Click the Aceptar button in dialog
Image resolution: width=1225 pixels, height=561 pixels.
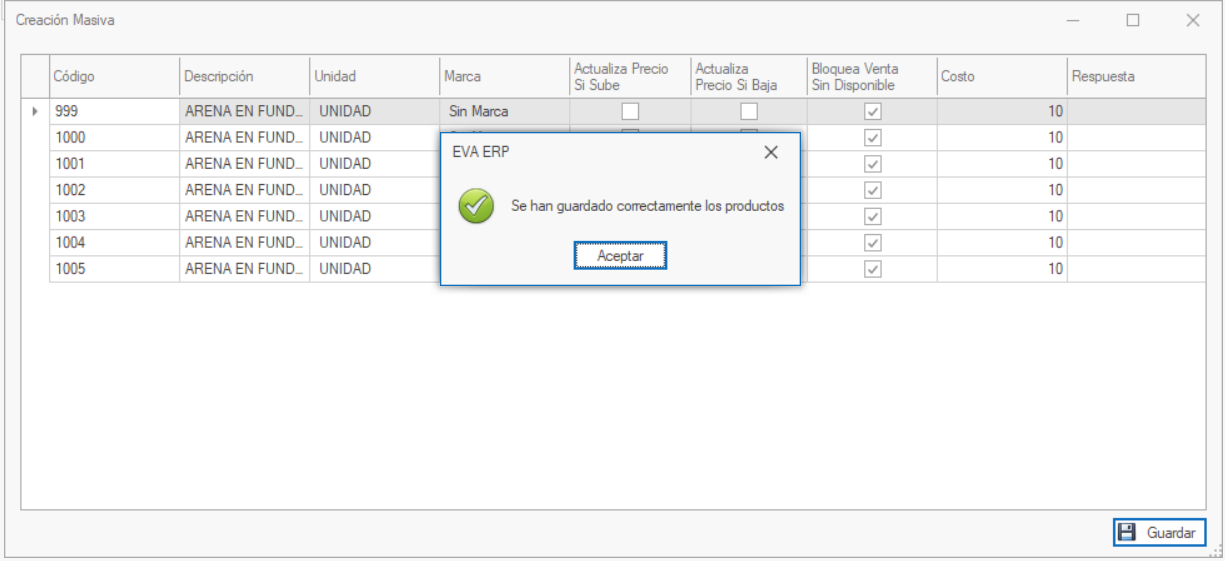pos(620,256)
